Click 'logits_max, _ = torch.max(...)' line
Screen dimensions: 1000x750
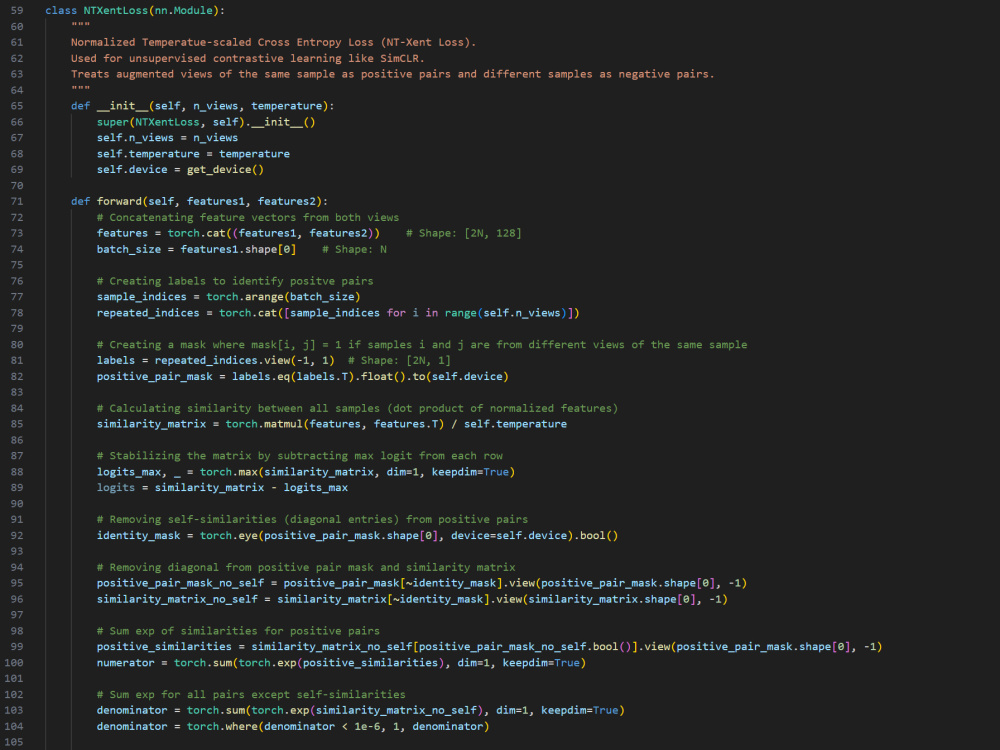pyautogui.click(x=305, y=472)
